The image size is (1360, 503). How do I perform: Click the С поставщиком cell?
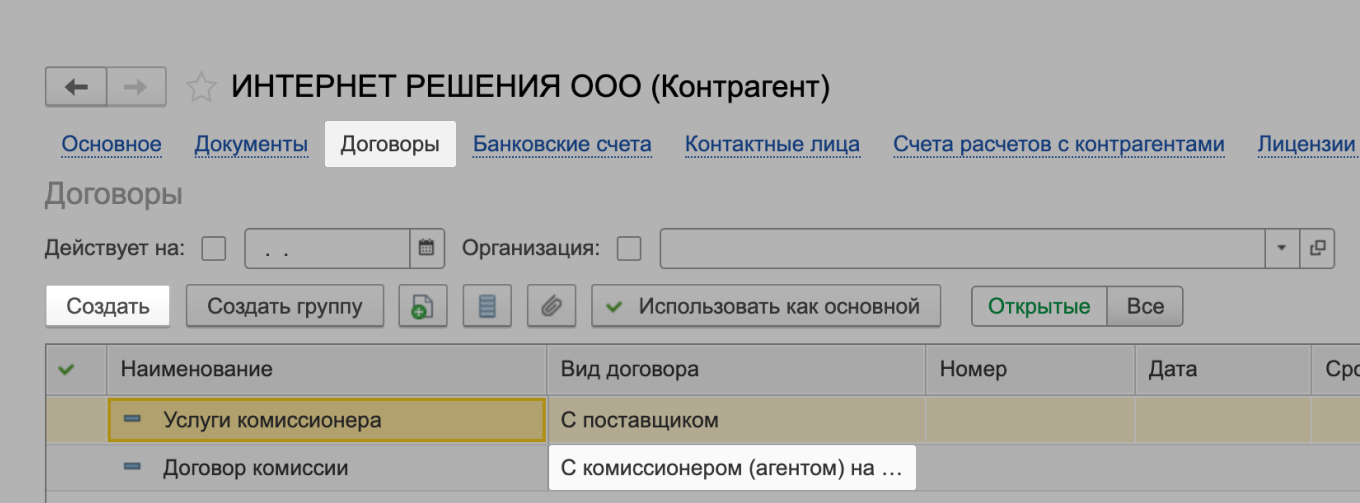pyautogui.click(x=736, y=420)
